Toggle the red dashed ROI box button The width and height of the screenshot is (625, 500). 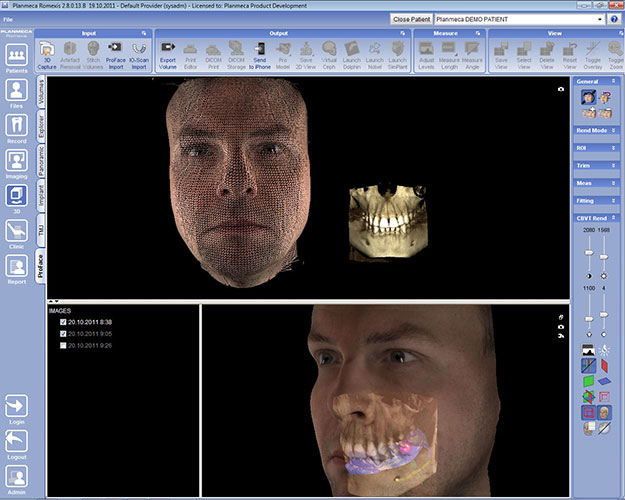click(604, 397)
